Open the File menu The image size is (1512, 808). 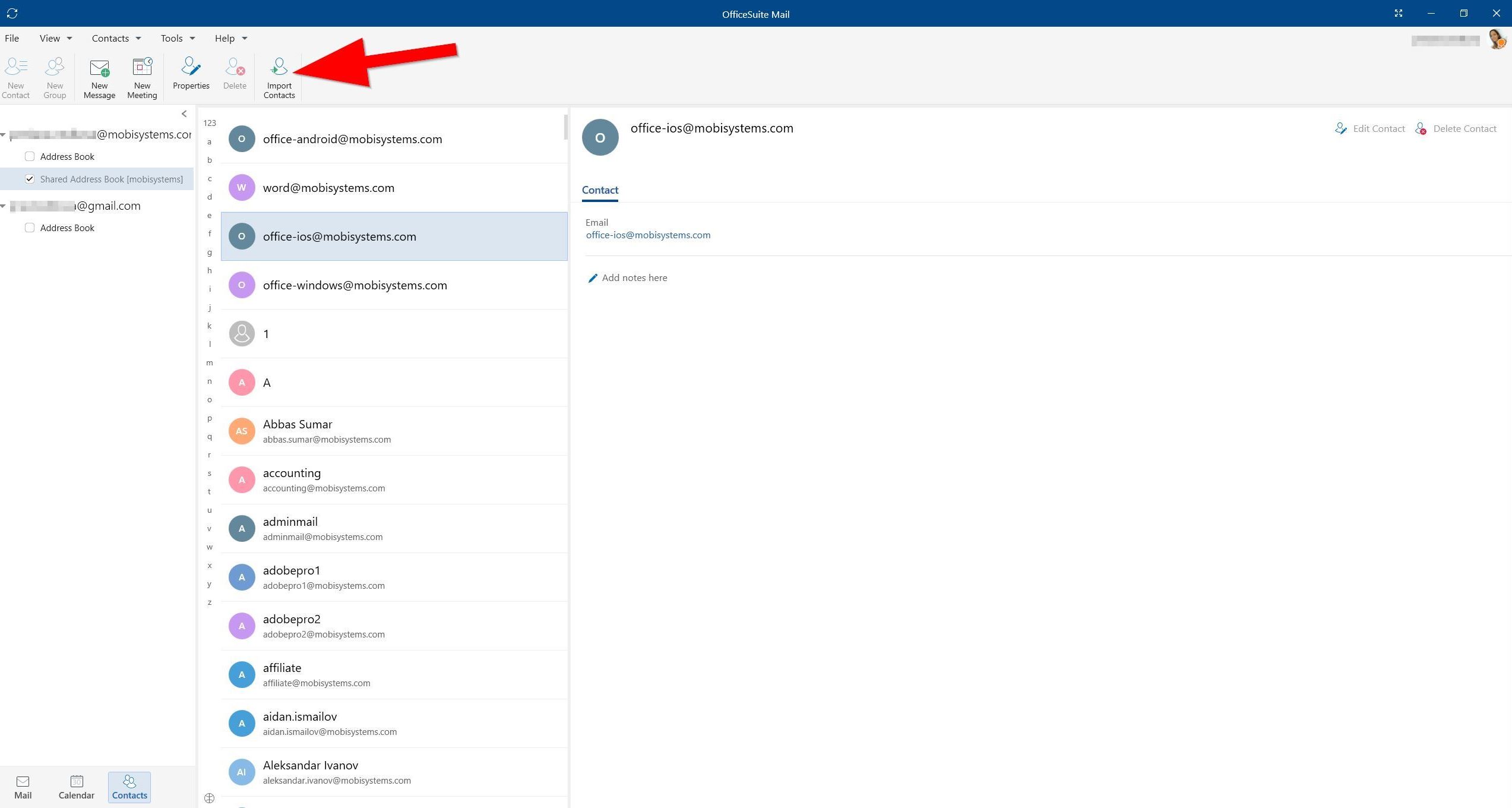pyautogui.click(x=12, y=38)
